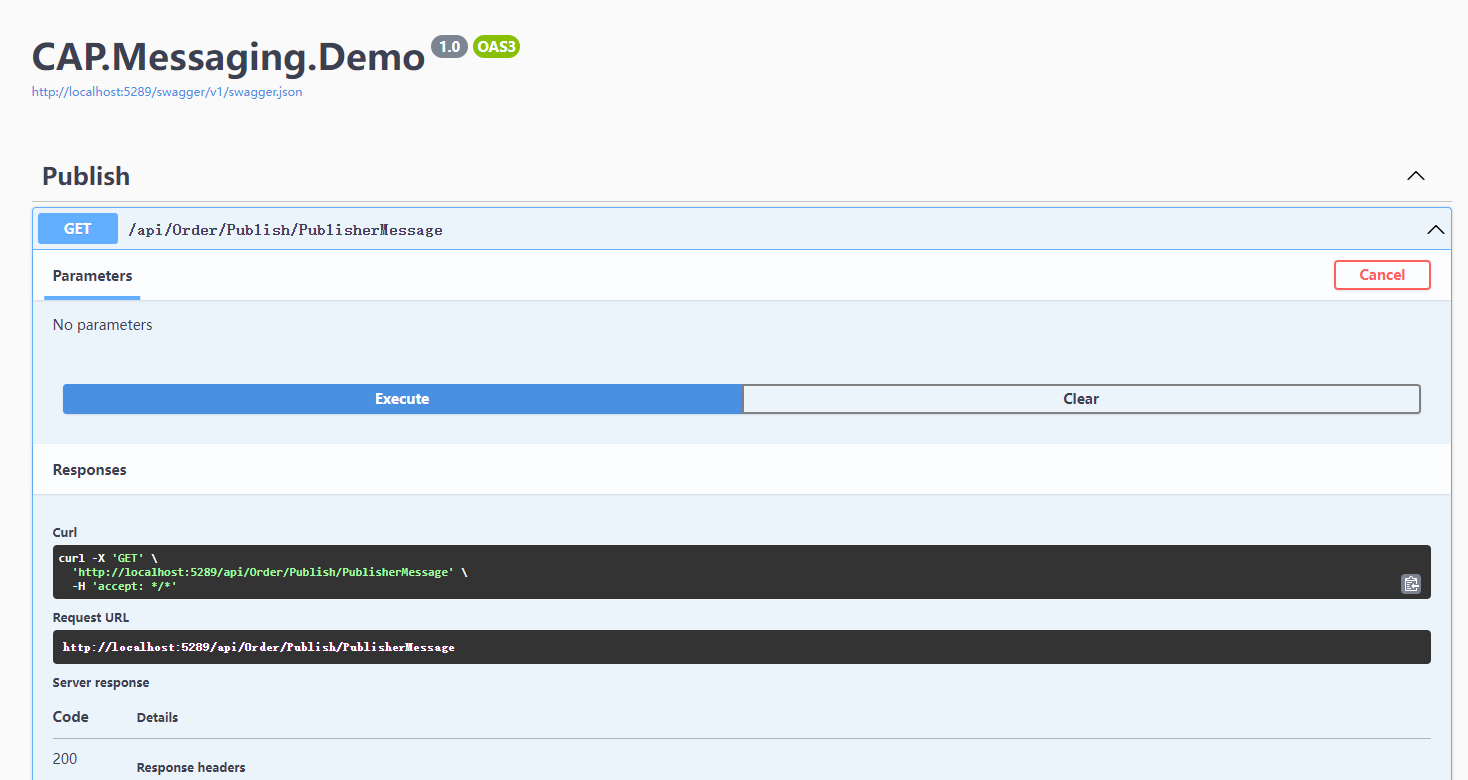Collapse the GET PublisherMessage operation arrow
This screenshot has height=780, width=1468.
1436,230
